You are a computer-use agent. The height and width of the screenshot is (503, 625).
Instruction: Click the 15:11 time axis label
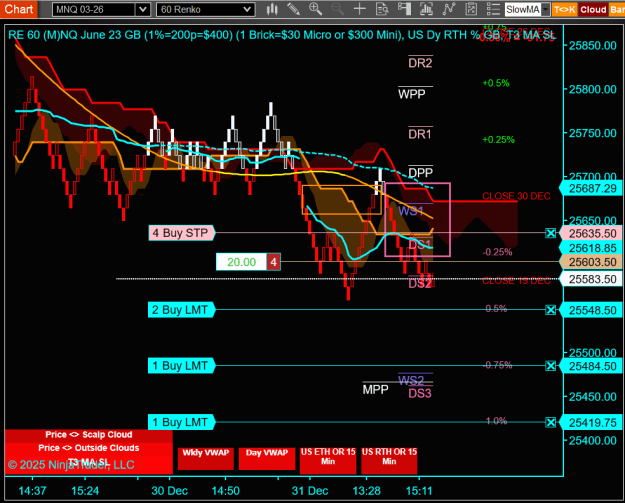tap(419, 491)
